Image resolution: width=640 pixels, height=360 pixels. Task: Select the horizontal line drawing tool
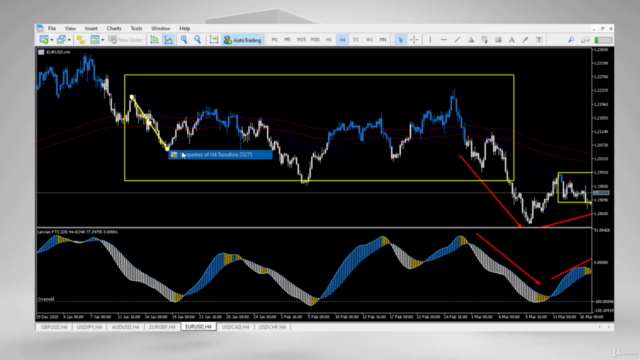click(x=444, y=40)
